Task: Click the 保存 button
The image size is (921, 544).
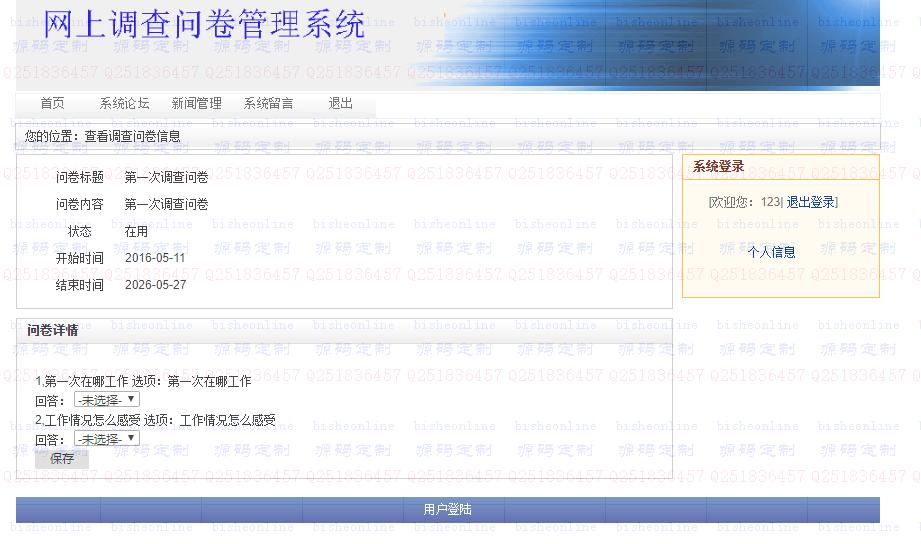Action: [x=62, y=458]
